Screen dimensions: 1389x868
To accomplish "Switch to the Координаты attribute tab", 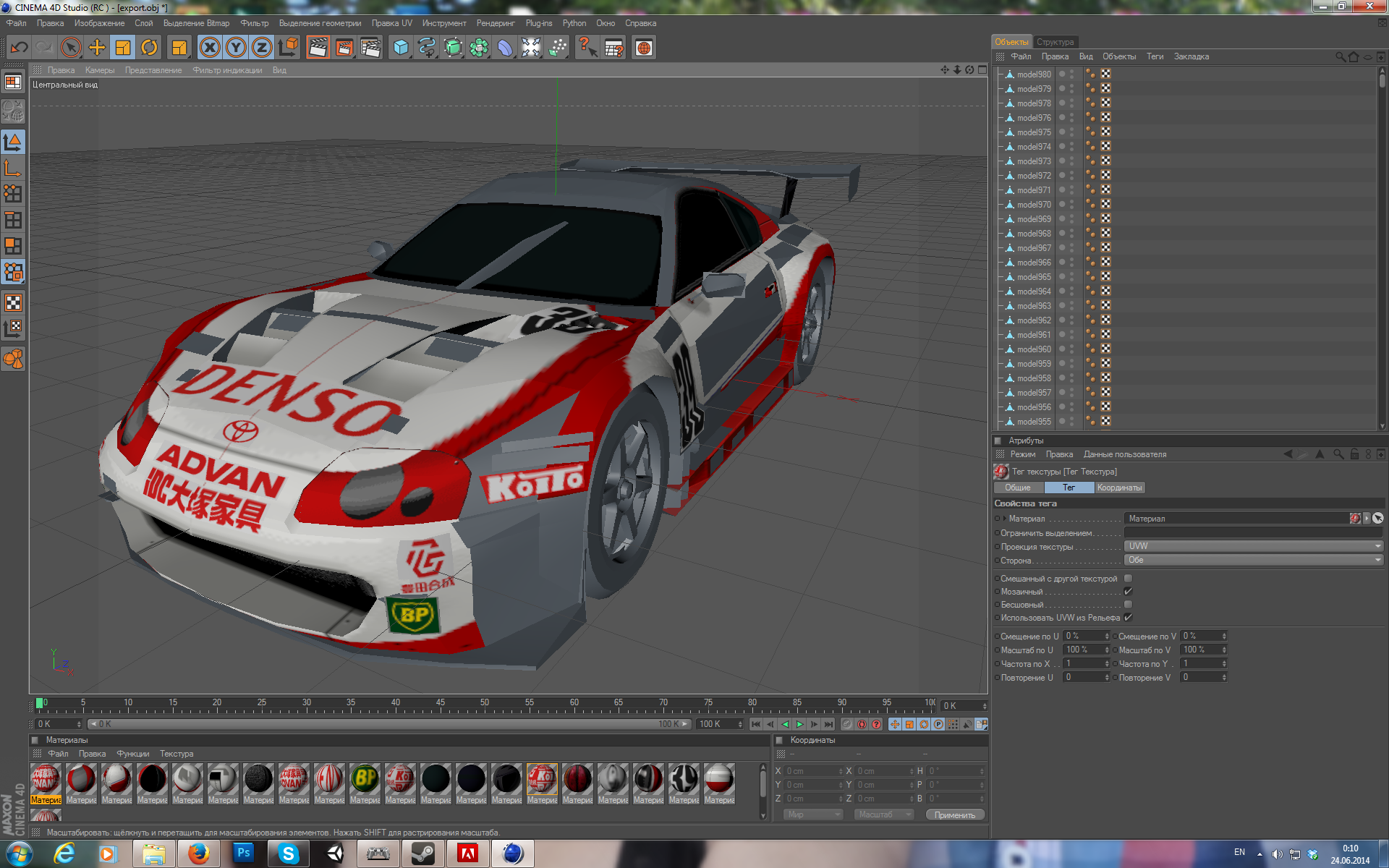I will (x=1119, y=488).
